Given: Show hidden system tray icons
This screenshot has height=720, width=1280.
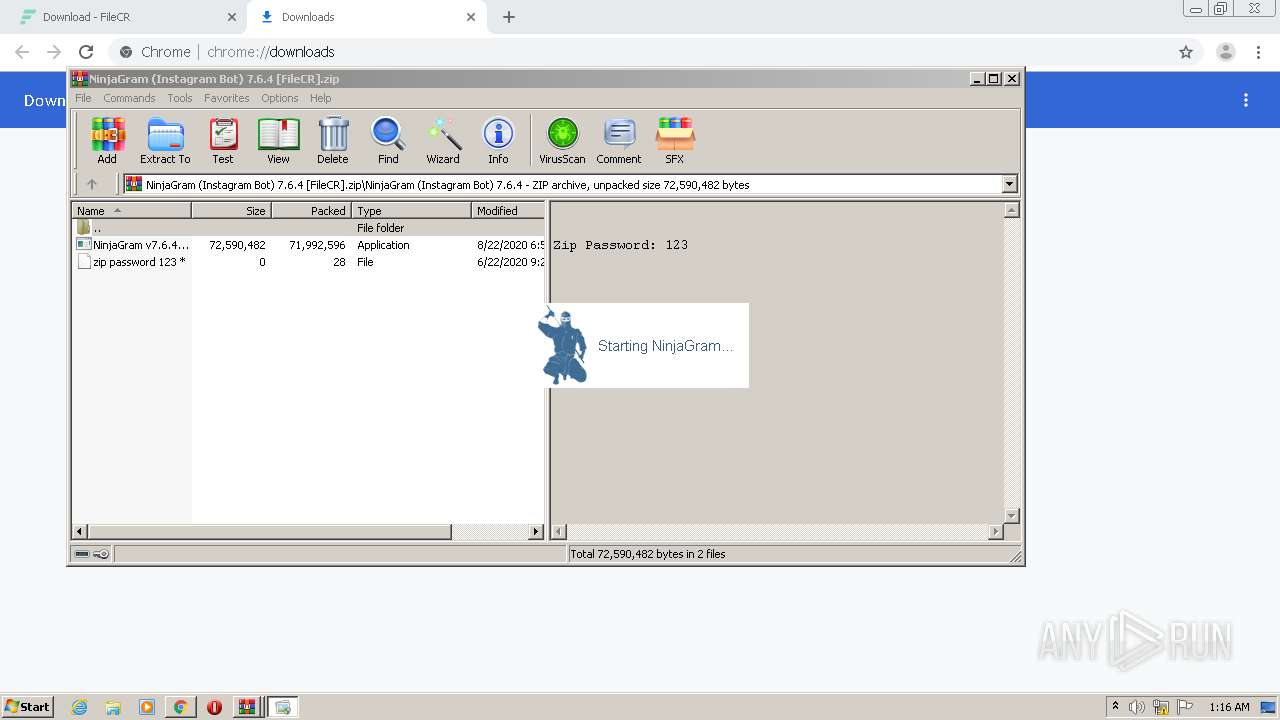Looking at the screenshot, I should (x=1115, y=707).
